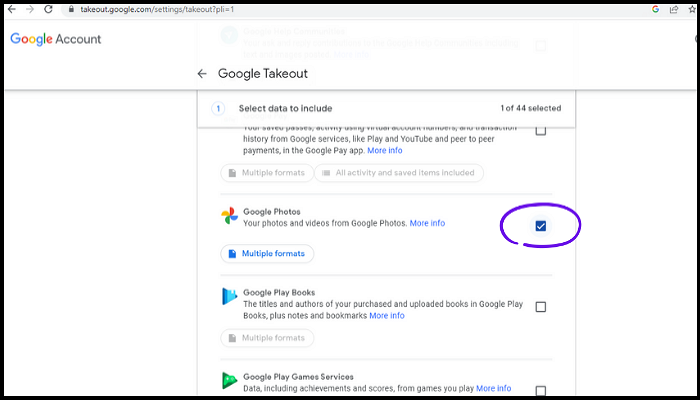
Task: Uncheck the Google Photos checkbox
Action: tap(541, 226)
